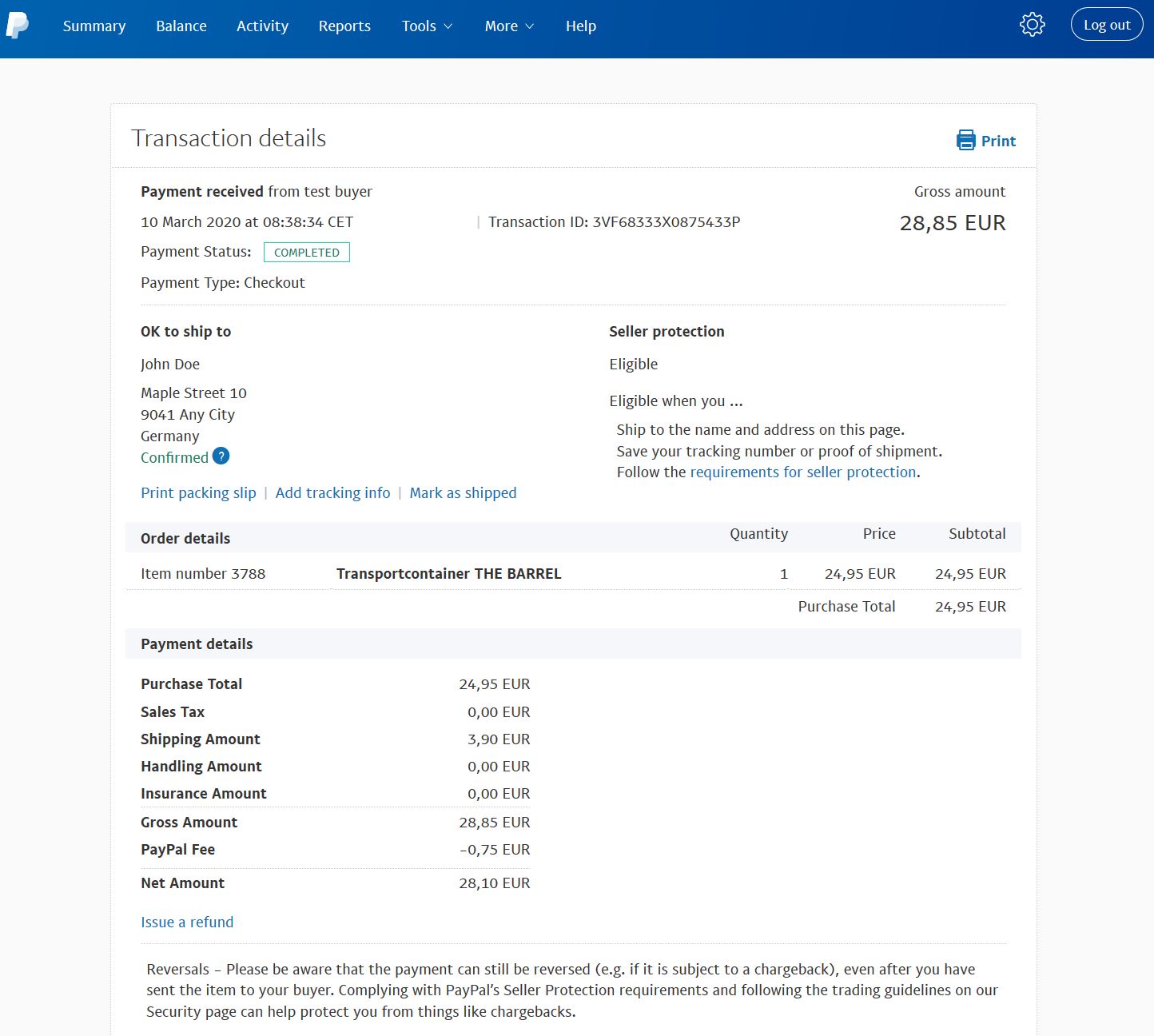Open the Summary page

tap(94, 26)
